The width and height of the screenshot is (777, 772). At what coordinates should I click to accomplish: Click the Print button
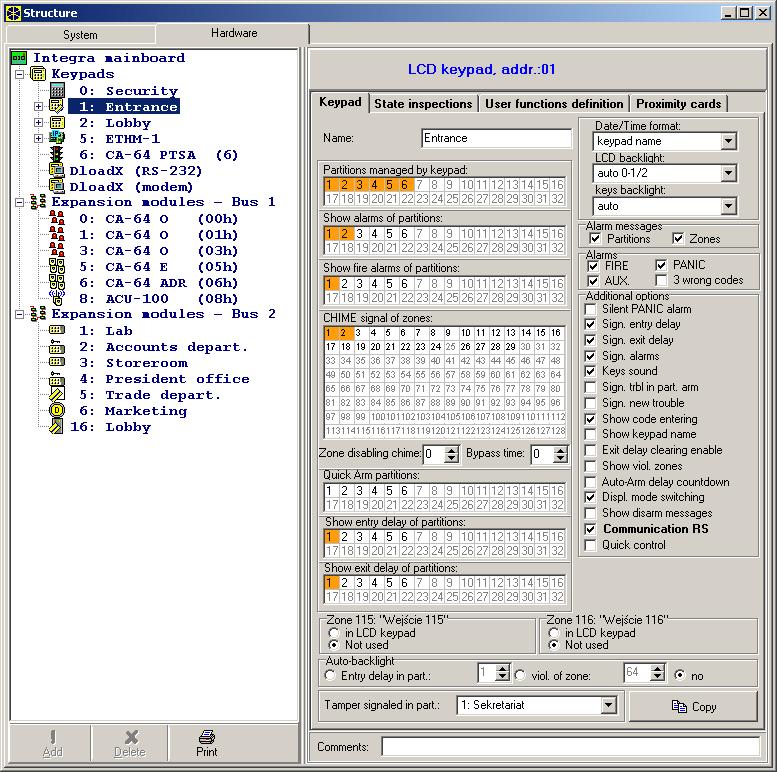207,743
